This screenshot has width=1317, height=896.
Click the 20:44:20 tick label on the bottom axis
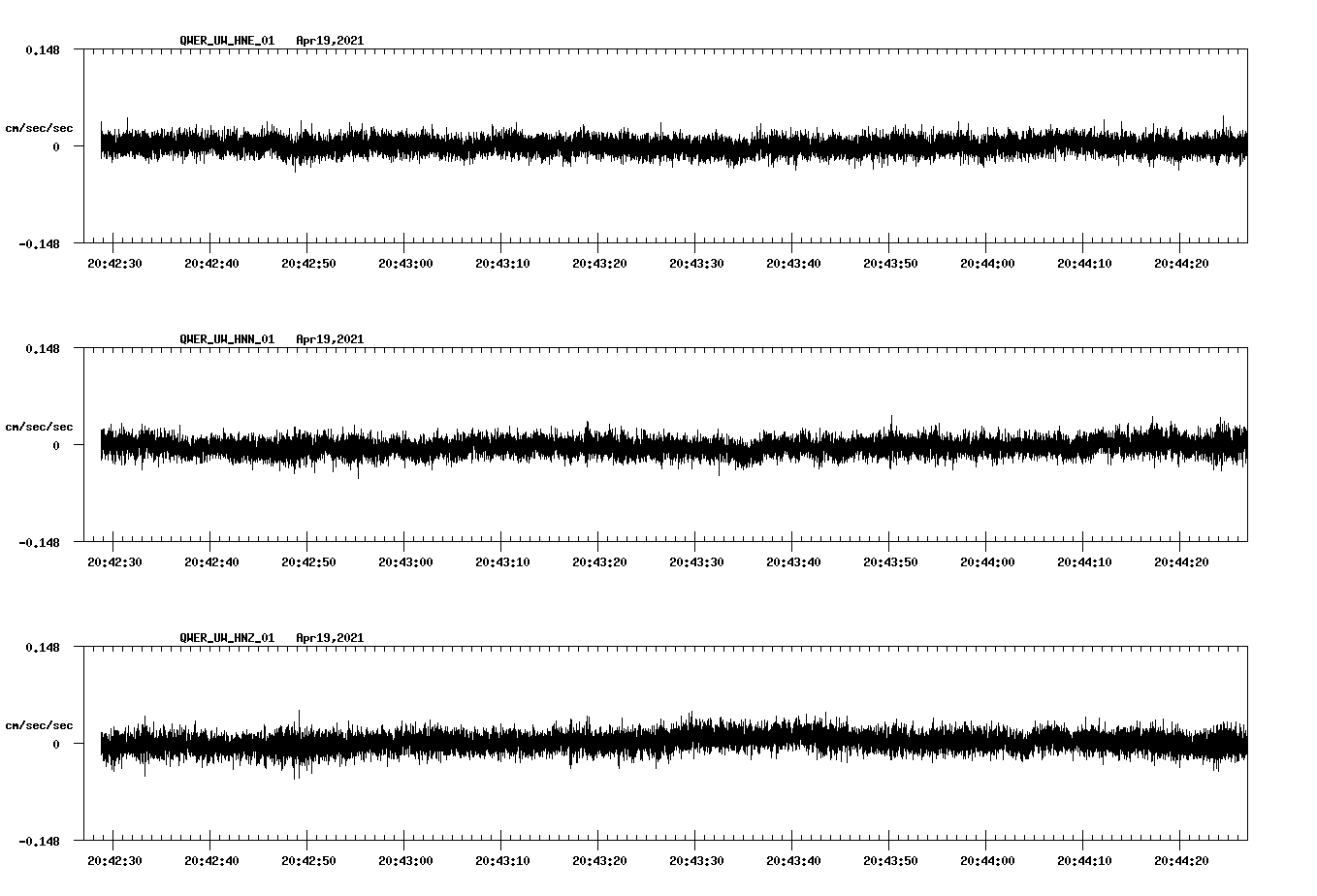tap(1181, 859)
